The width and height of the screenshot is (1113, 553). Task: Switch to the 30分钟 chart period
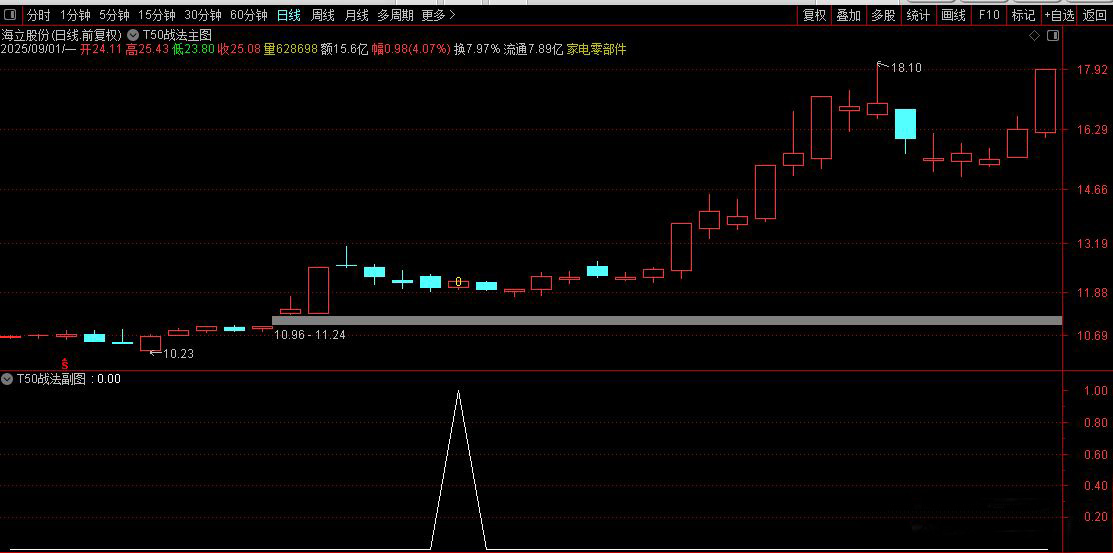pyautogui.click(x=202, y=15)
